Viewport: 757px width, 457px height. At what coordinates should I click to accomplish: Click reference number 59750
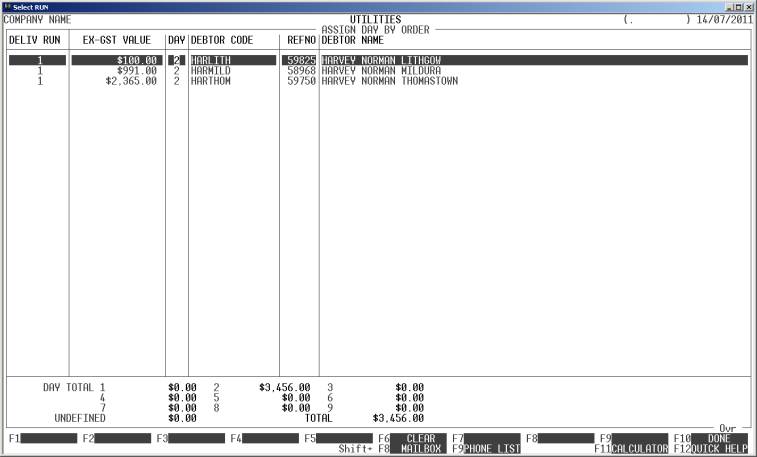301,81
